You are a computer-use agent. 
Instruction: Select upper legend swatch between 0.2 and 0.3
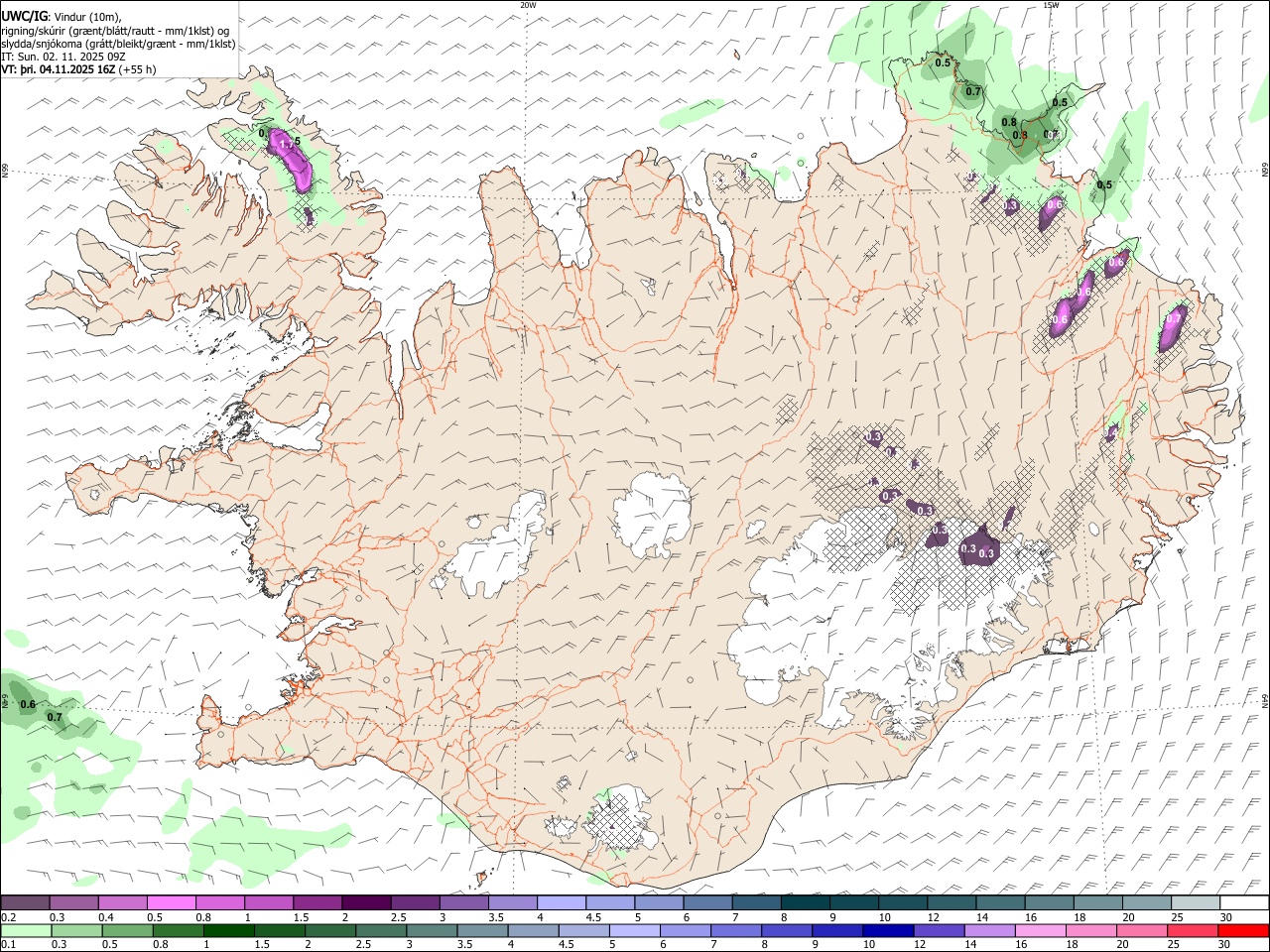(x=25, y=902)
